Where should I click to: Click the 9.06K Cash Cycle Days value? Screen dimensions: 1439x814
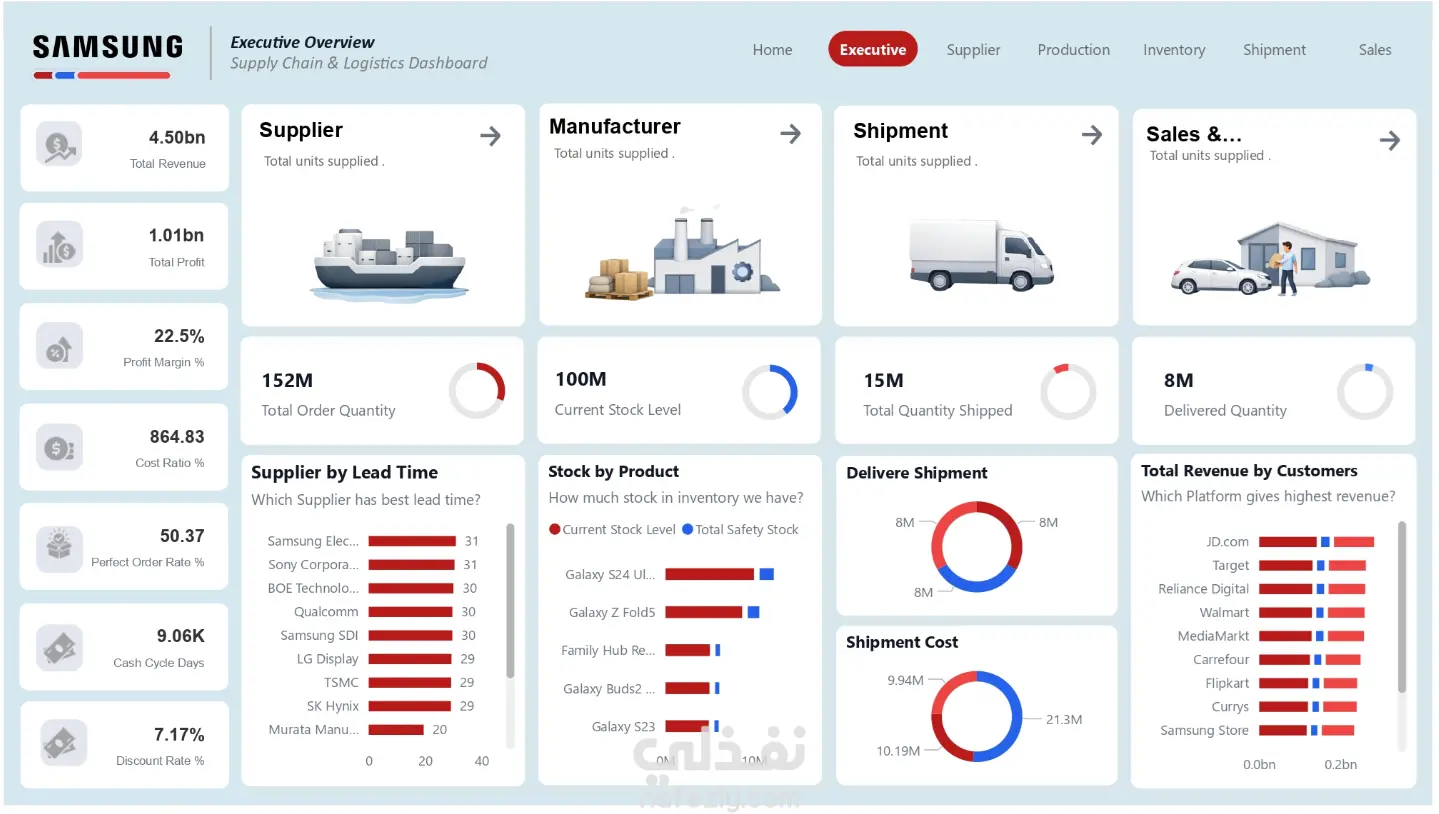click(x=181, y=636)
